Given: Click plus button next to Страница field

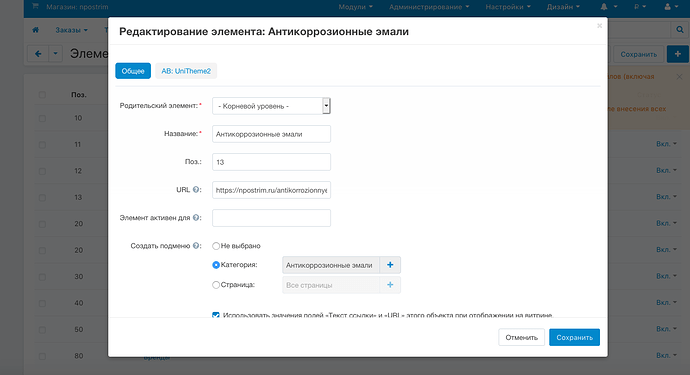Looking at the screenshot, I should coord(390,285).
